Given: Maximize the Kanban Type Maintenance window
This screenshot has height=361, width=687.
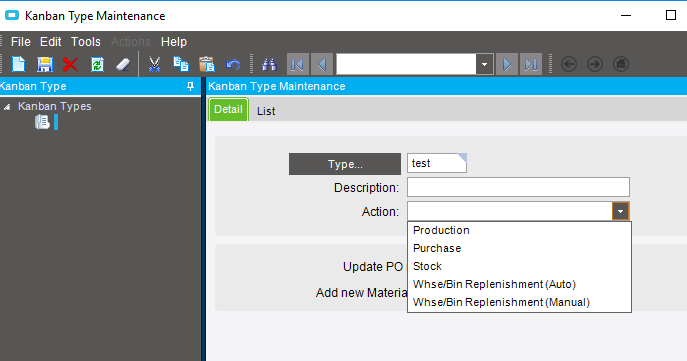Looking at the screenshot, I should (671, 15).
